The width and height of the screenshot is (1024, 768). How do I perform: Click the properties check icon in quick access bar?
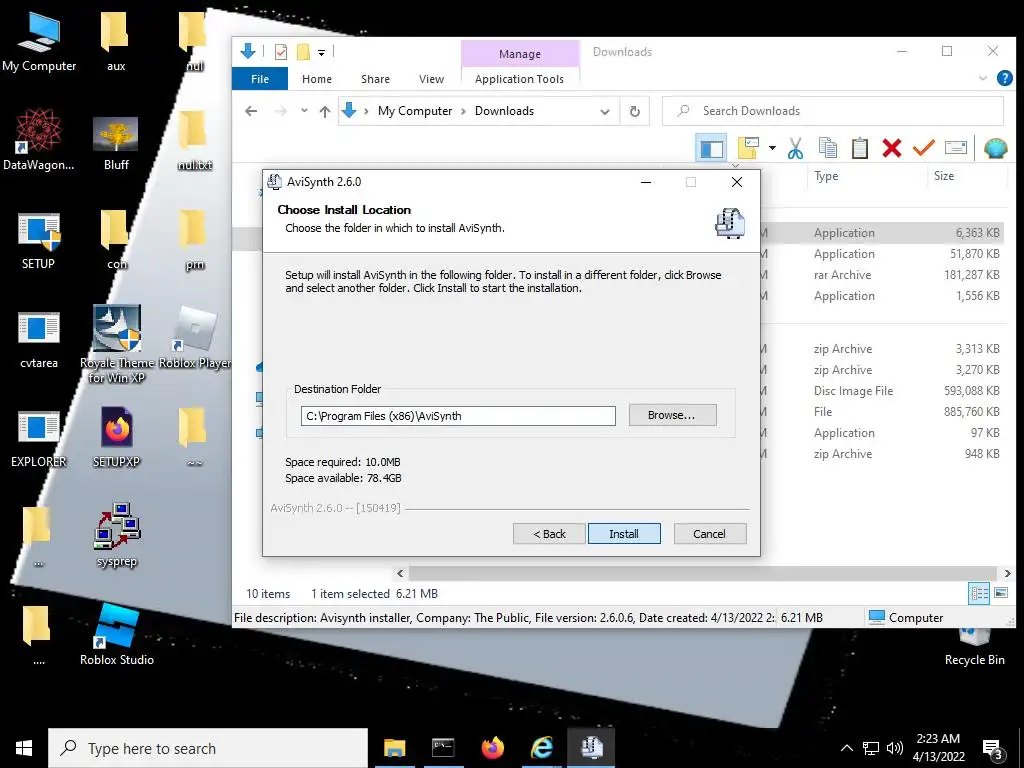tap(281, 52)
